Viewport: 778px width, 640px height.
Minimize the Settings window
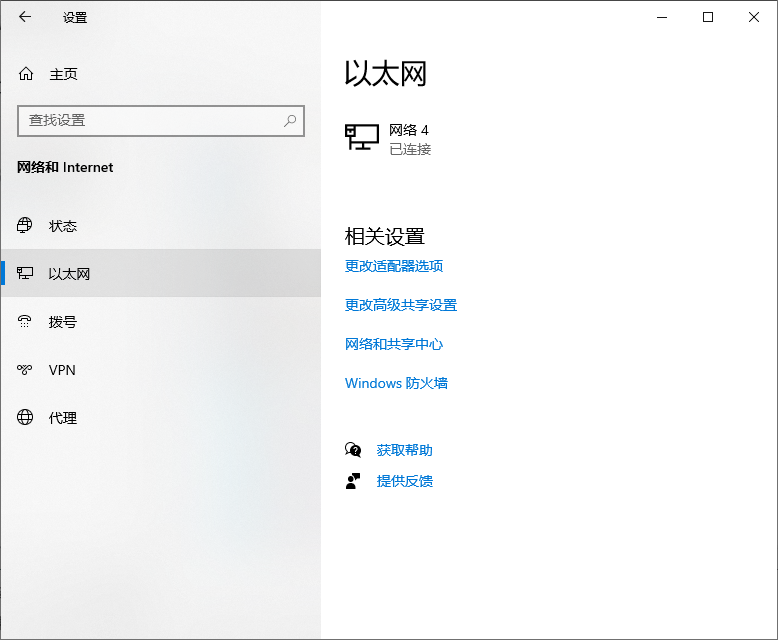pyautogui.click(x=662, y=17)
